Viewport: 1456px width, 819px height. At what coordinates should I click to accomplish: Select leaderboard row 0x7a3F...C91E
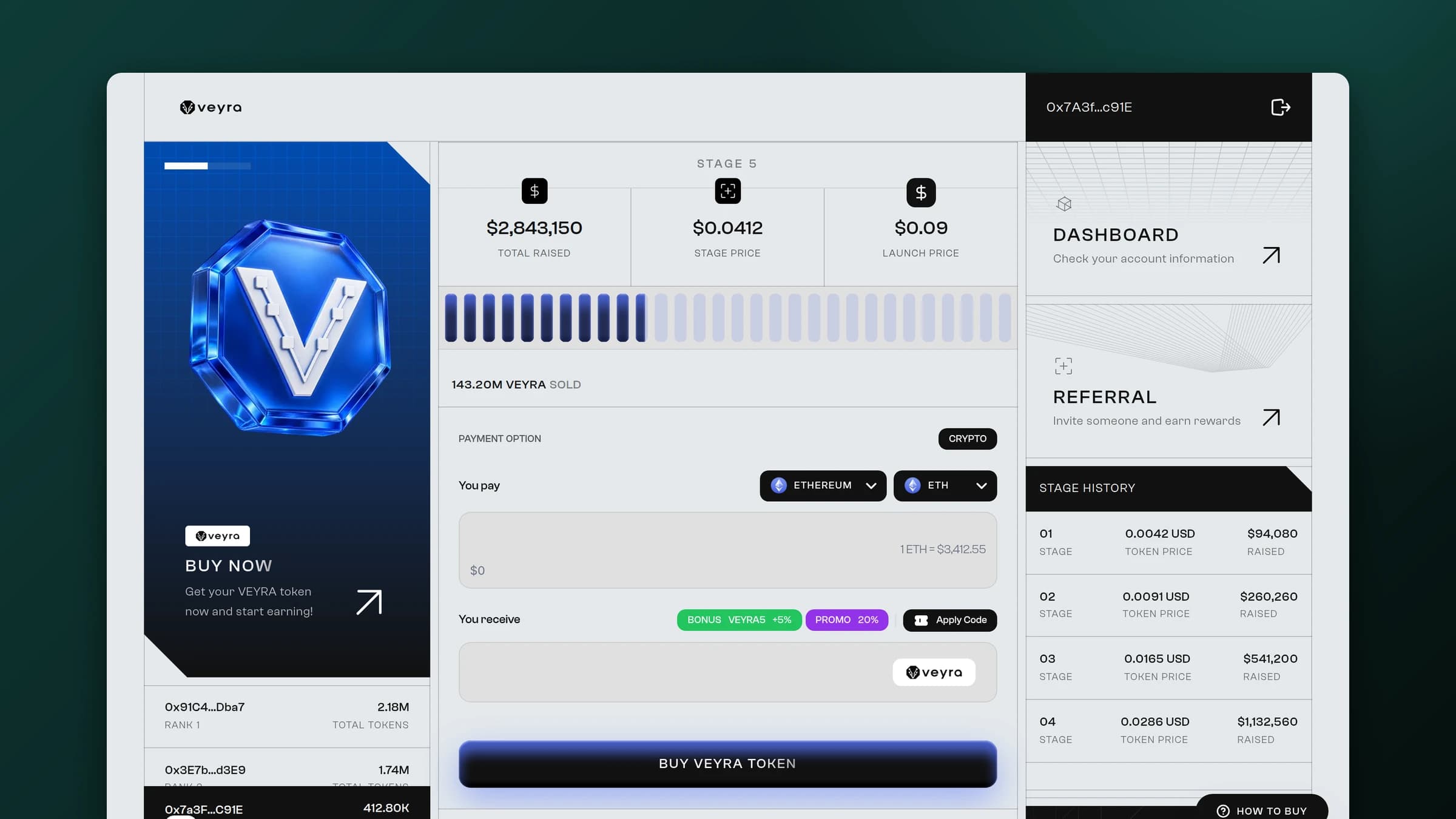[287, 803]
